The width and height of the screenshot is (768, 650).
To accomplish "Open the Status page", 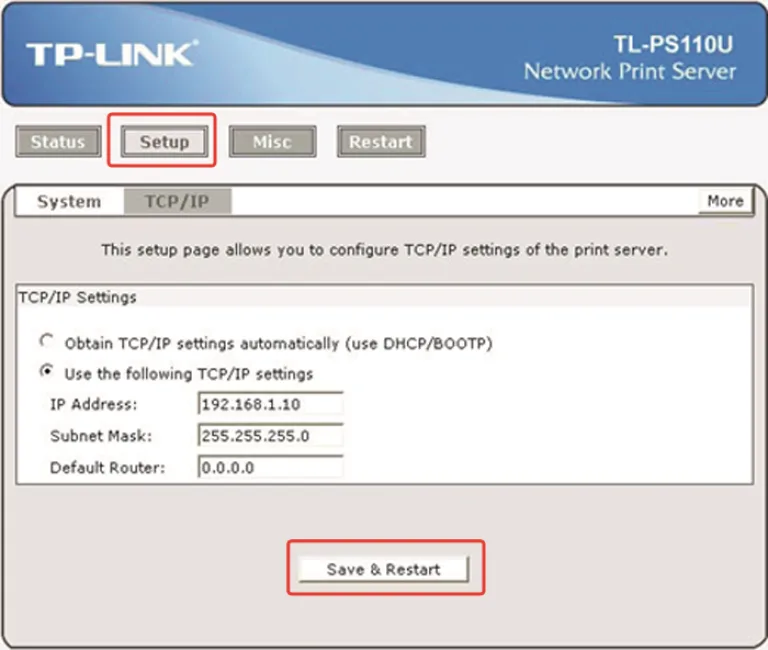I will click(58, 142).
